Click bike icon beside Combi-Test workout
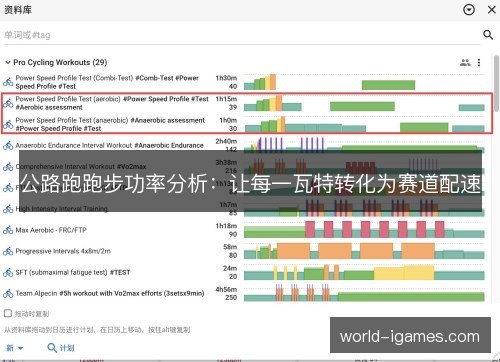 coord(8,81)
